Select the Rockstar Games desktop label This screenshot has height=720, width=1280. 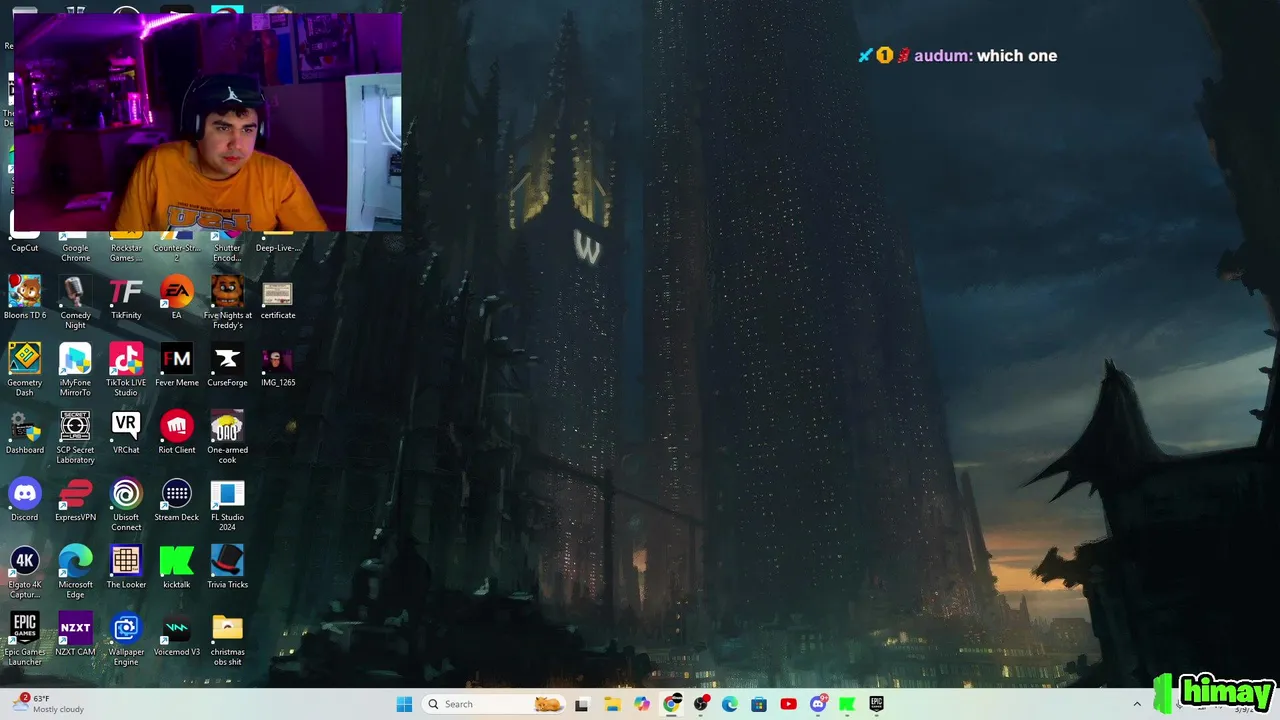point(126,253)
